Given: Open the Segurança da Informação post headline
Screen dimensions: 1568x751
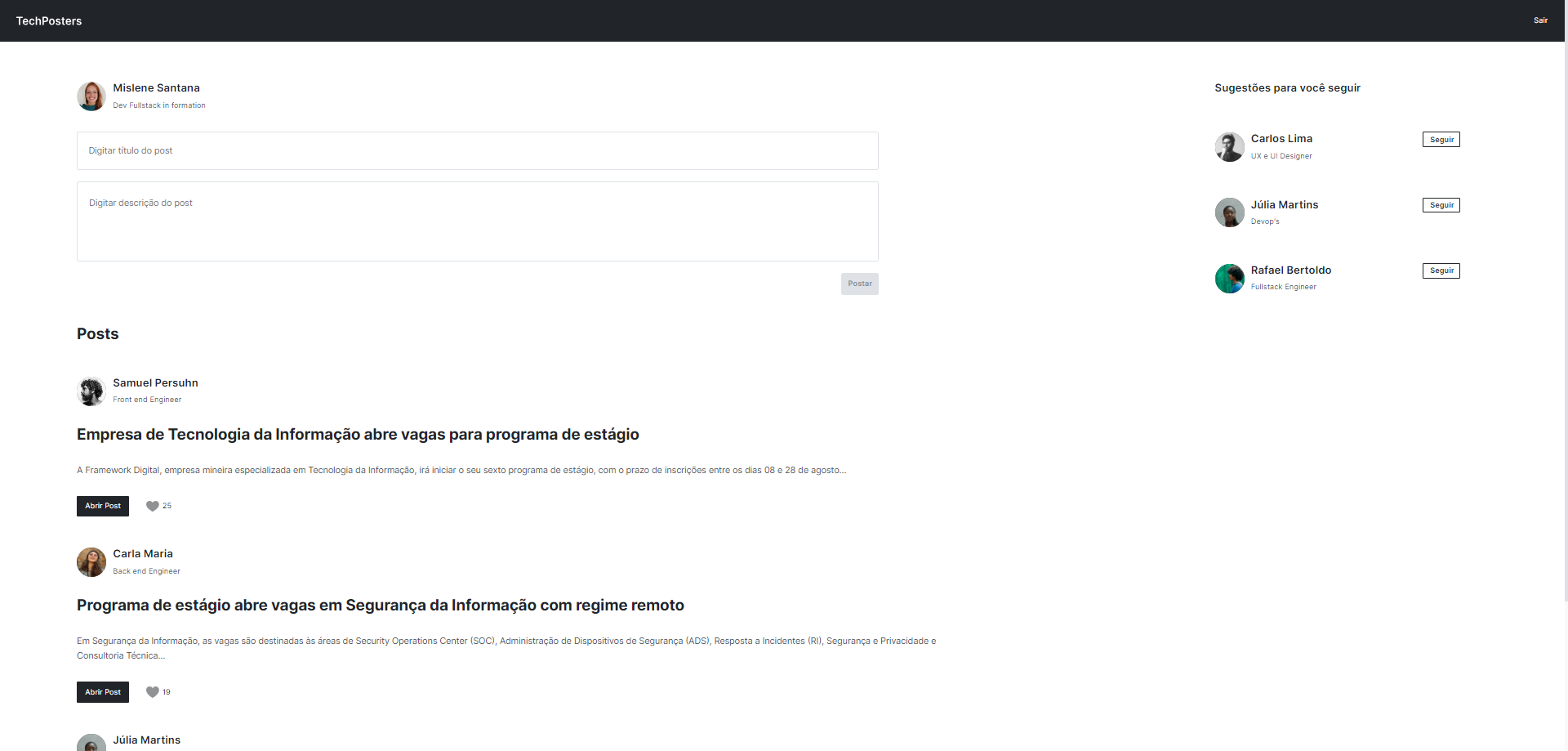Looking at the screenshot, I should pyautogui.click(x=380, y=606).
